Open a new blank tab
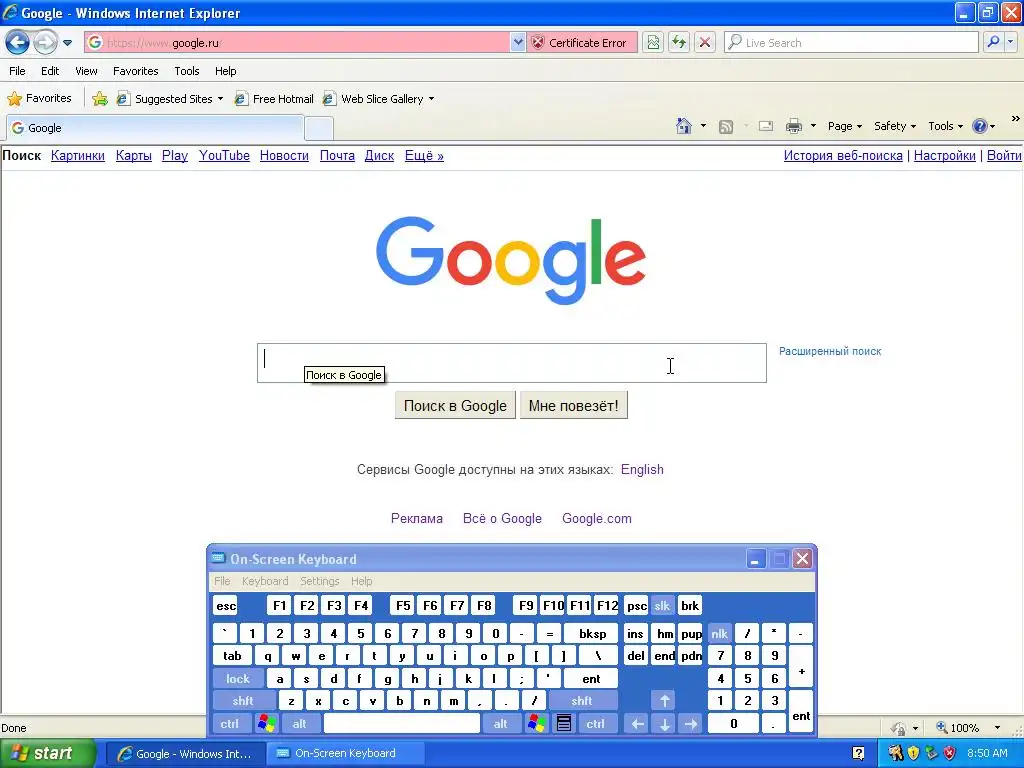The height and width of the screenshot is (768, 1024). (x=319, y=129)
